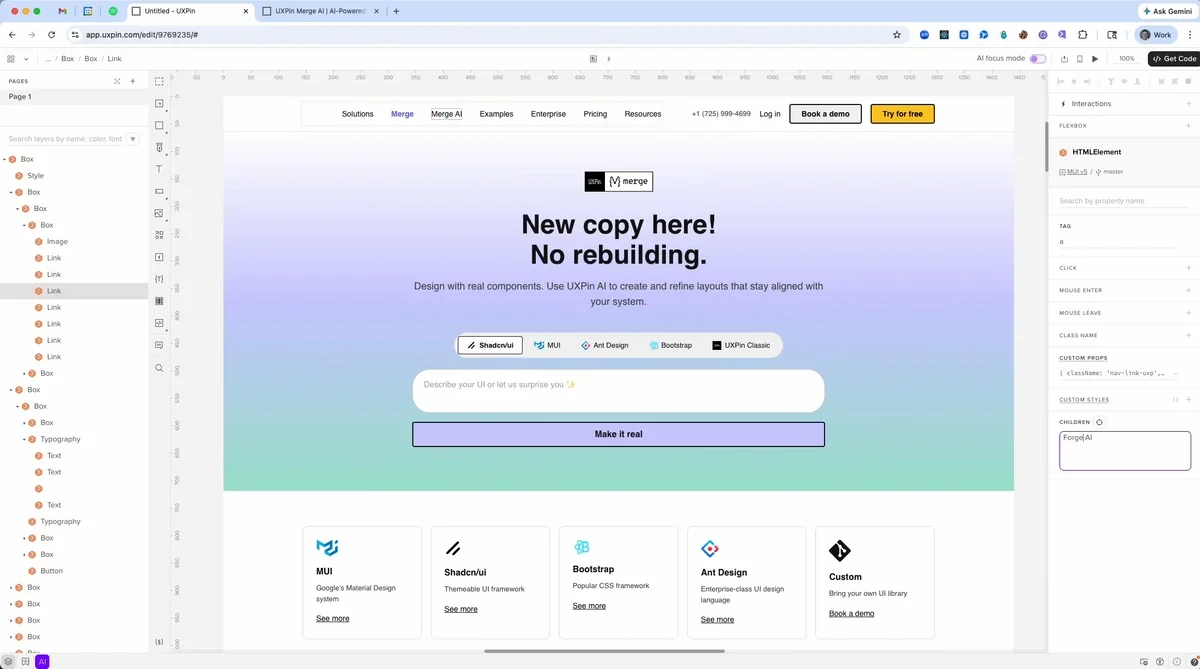The height and width of the screenshot is (669, 1200).
Task: Select MUI library option in selector
Action: click(x=547, y=345)
